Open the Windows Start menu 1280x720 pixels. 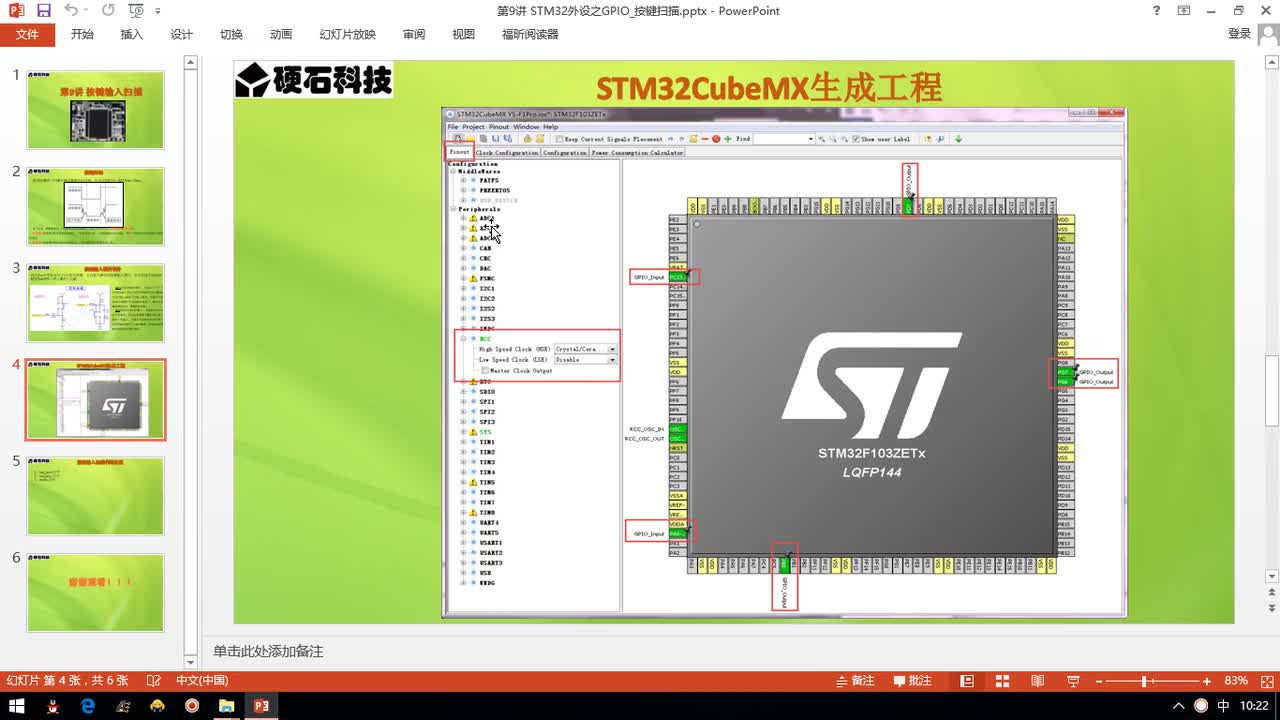click(18, 706)
